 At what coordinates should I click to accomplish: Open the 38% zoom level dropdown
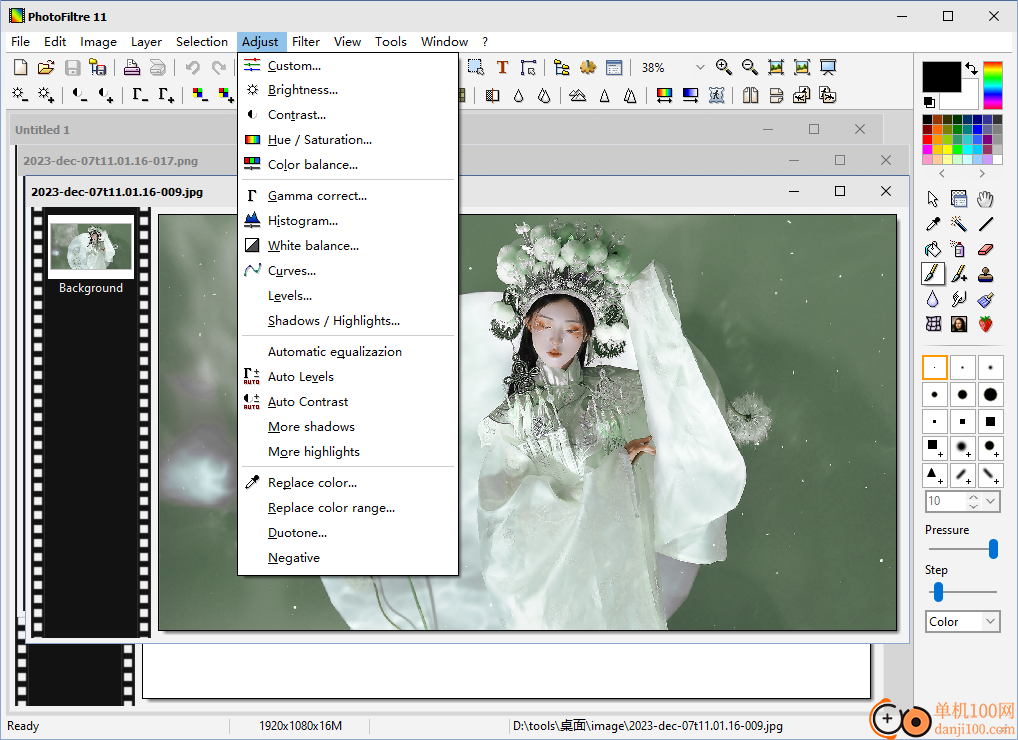(700, 68)
